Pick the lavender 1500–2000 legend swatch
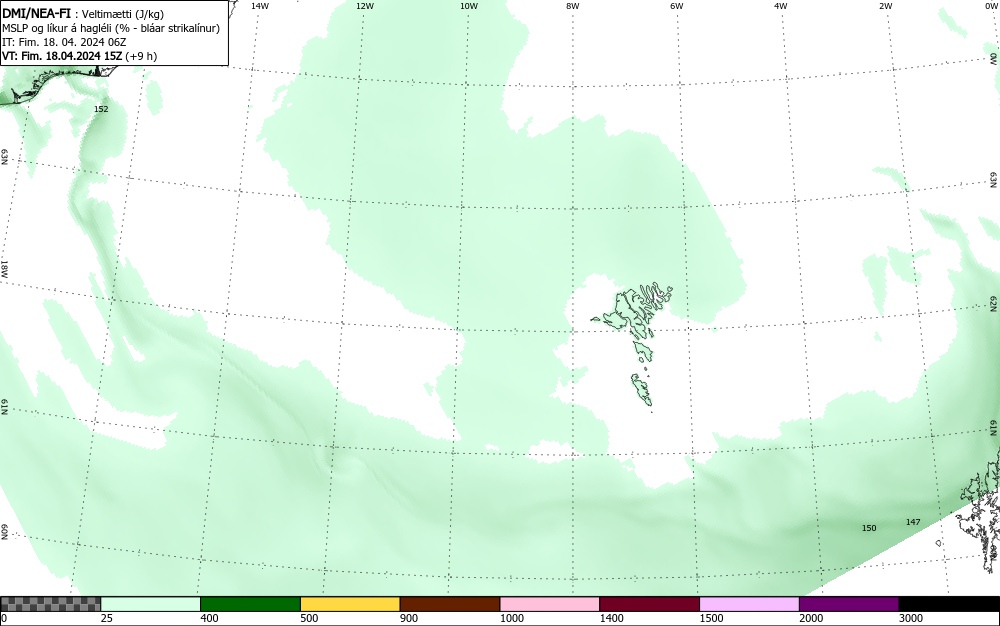This screenshot has width=1000, height=626. pyautogui.click(x=749, y=604)
